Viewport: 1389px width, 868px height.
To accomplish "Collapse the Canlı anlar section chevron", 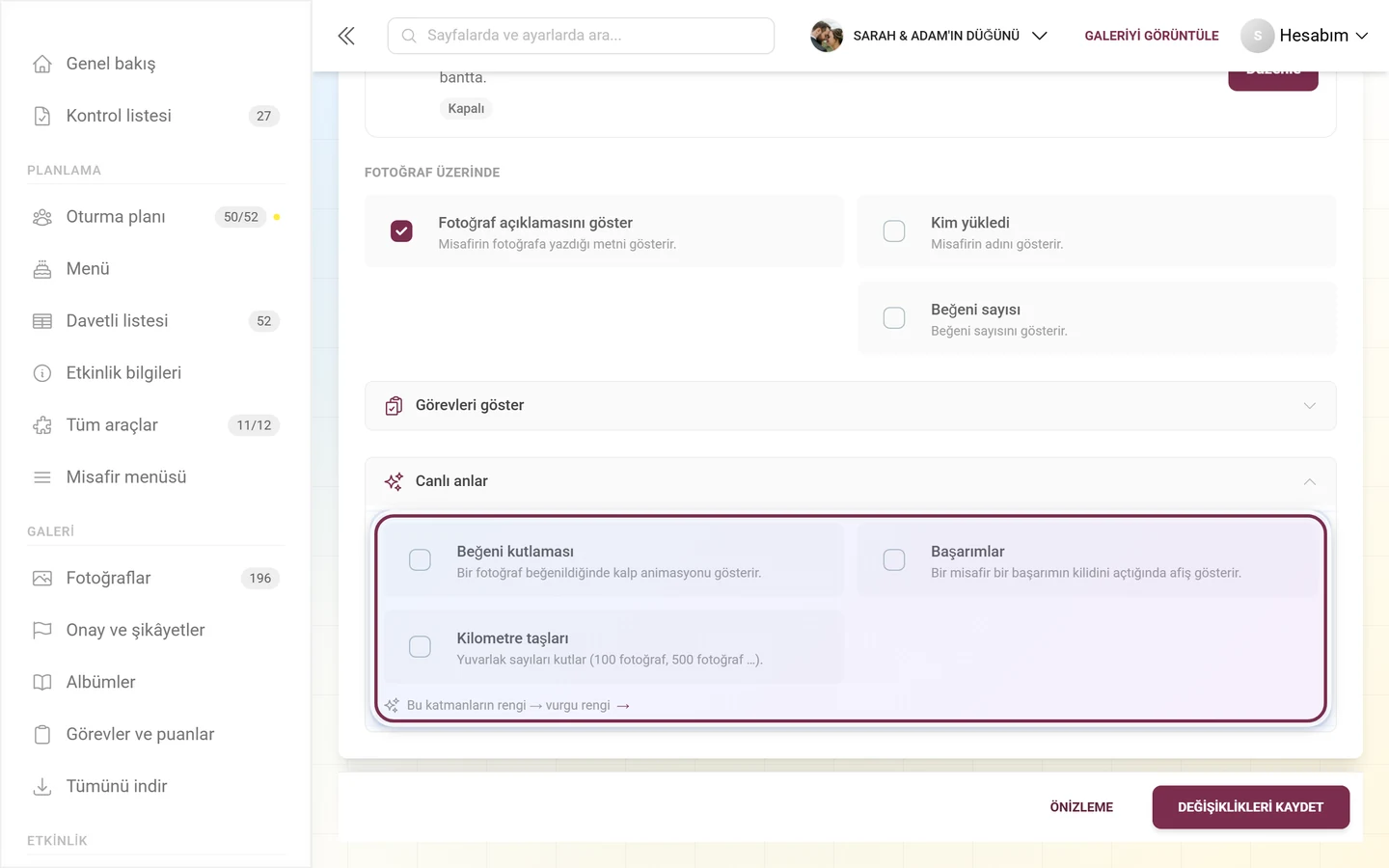I will click(1309, 481).
